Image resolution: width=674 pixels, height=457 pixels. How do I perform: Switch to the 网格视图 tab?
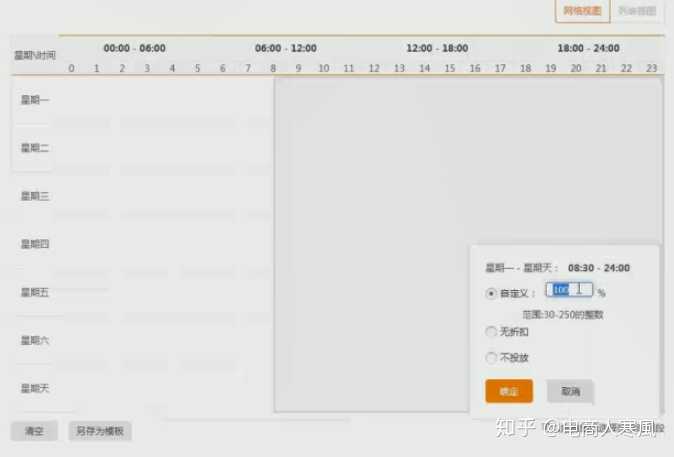click(x=582, y=11)
